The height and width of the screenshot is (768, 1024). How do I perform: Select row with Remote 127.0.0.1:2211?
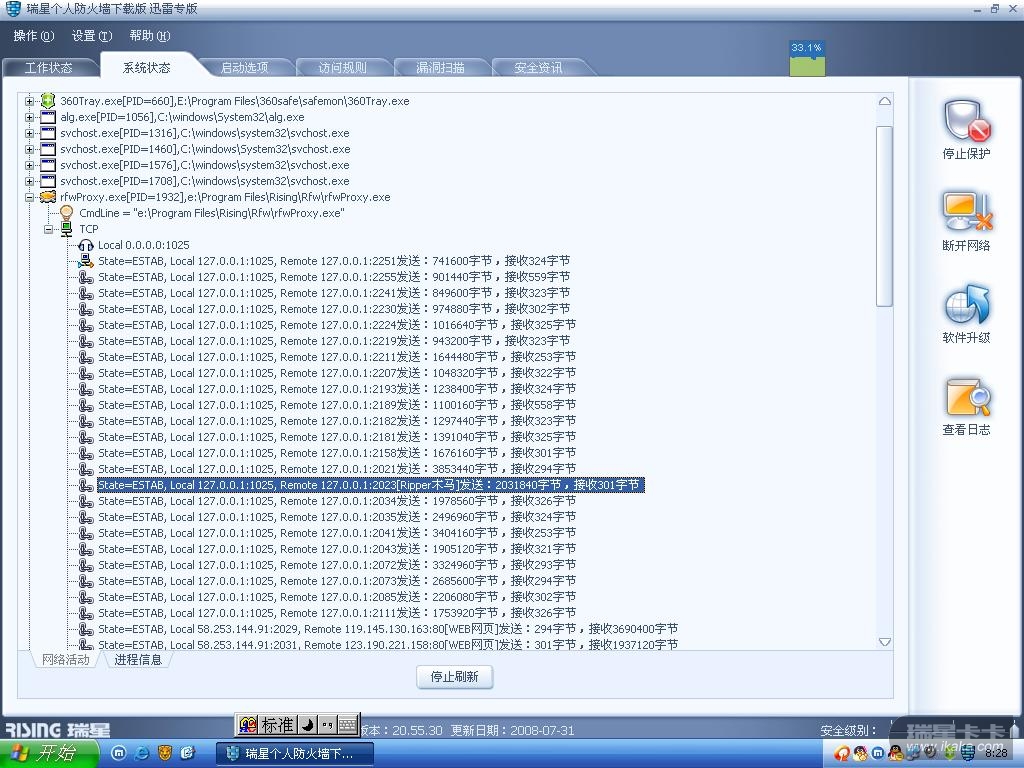(x=337, y=357)
